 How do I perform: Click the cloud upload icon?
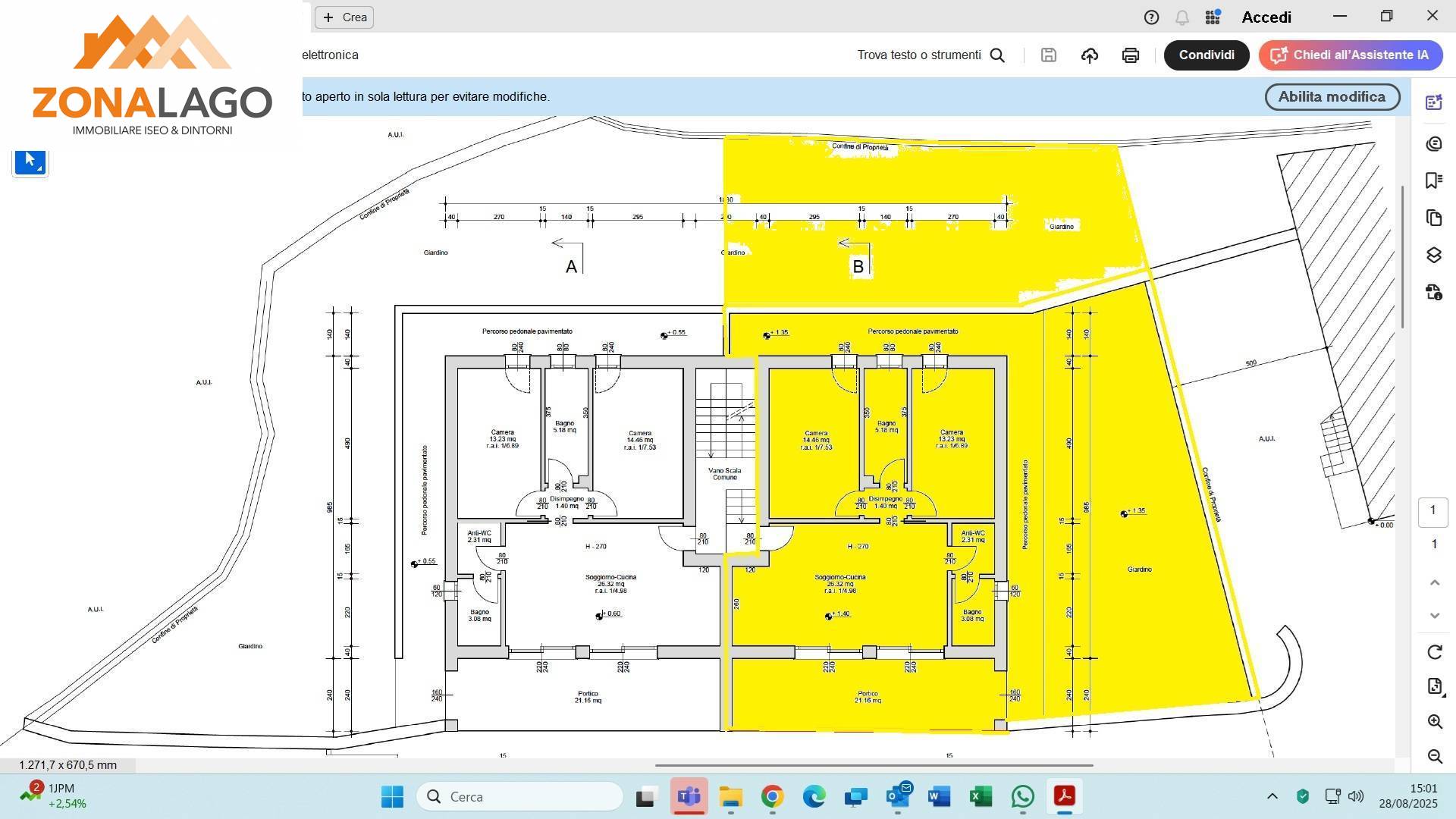(1090, 55)
